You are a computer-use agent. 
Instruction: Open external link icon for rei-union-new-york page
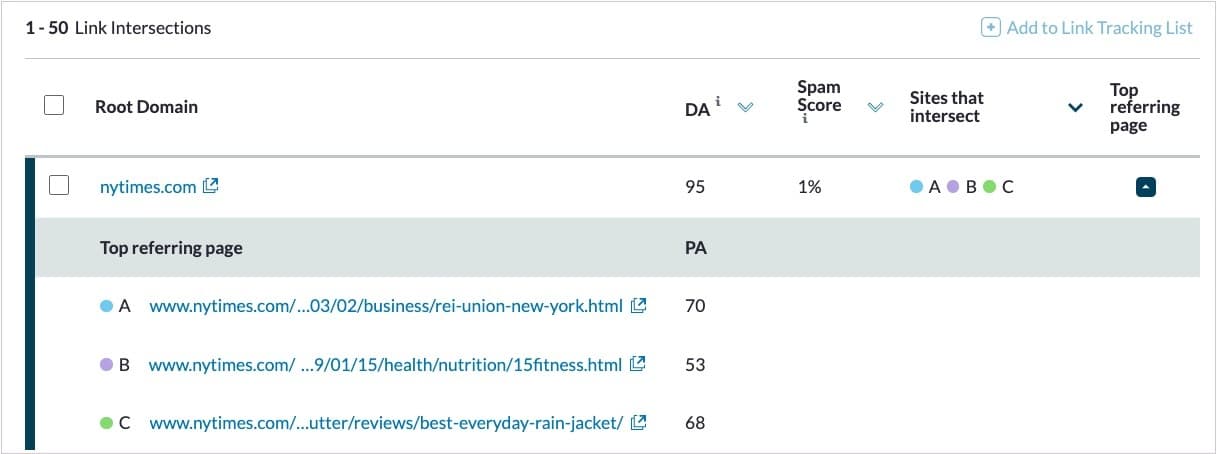tap(638, 306)
